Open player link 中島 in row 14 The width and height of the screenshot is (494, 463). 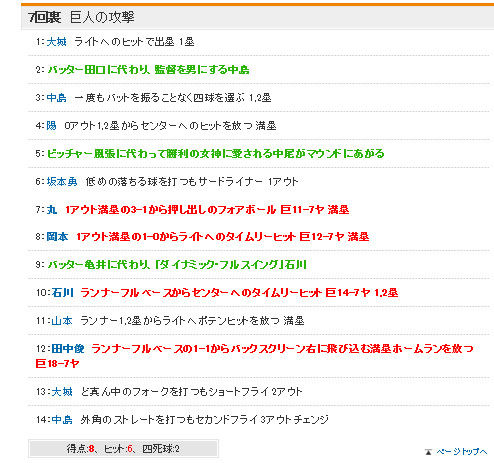tap(62, 420)
